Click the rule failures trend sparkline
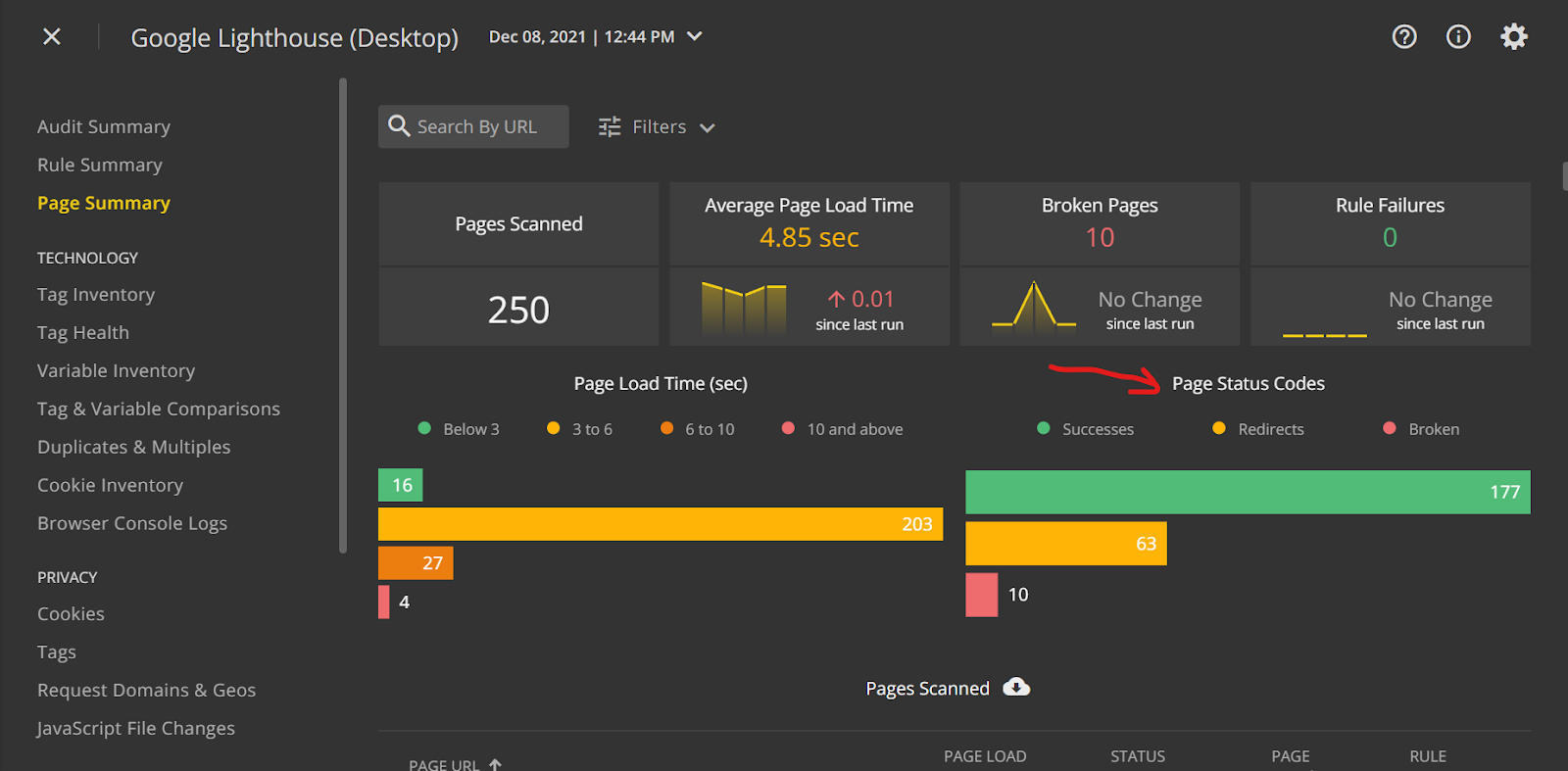The image size is (1568, 771). [x=1325, y=334]
